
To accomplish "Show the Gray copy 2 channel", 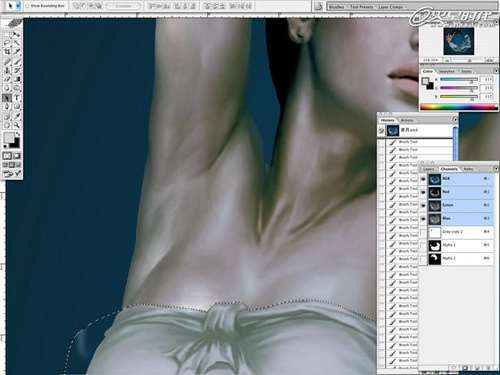I will (x=423, y=232).
